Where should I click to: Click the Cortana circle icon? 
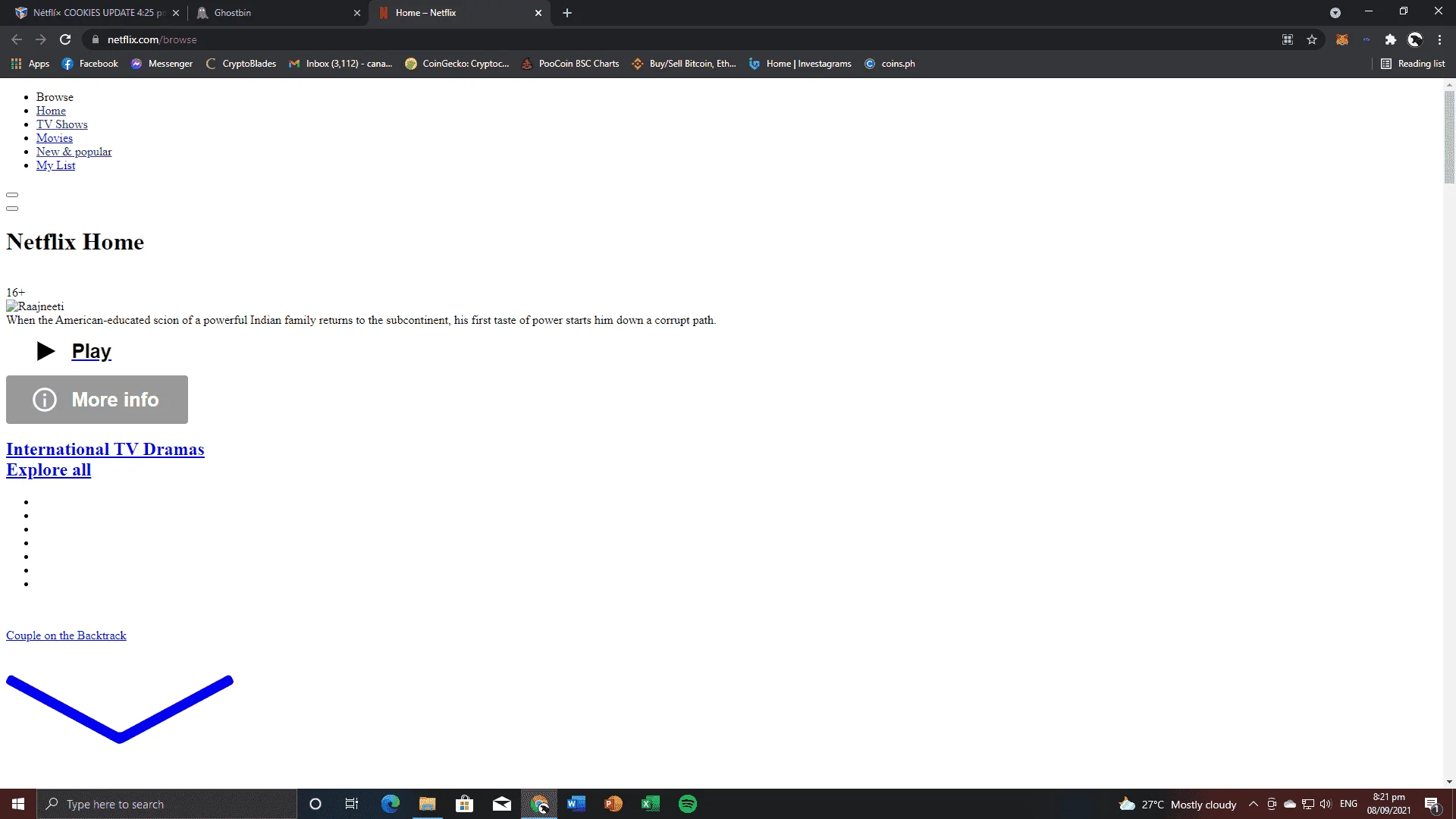click(315, 804)
